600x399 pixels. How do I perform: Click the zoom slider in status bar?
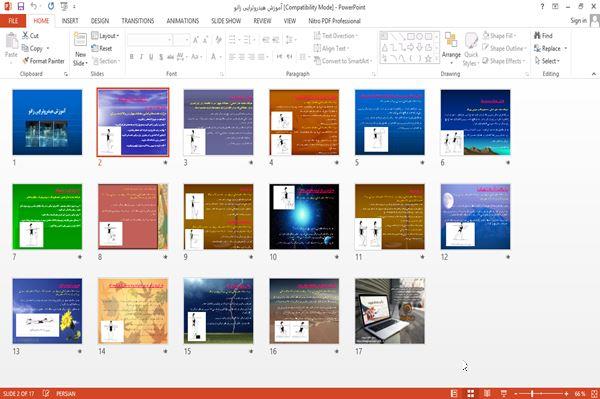541,393
